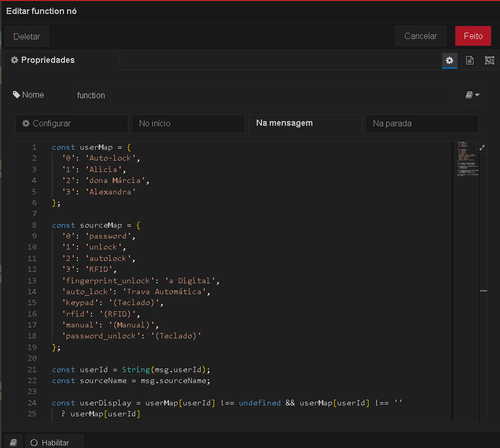Open the Nome library book dropdown
Image resolution: width=500 pixels, height=448 pixels.
point(472,95)
